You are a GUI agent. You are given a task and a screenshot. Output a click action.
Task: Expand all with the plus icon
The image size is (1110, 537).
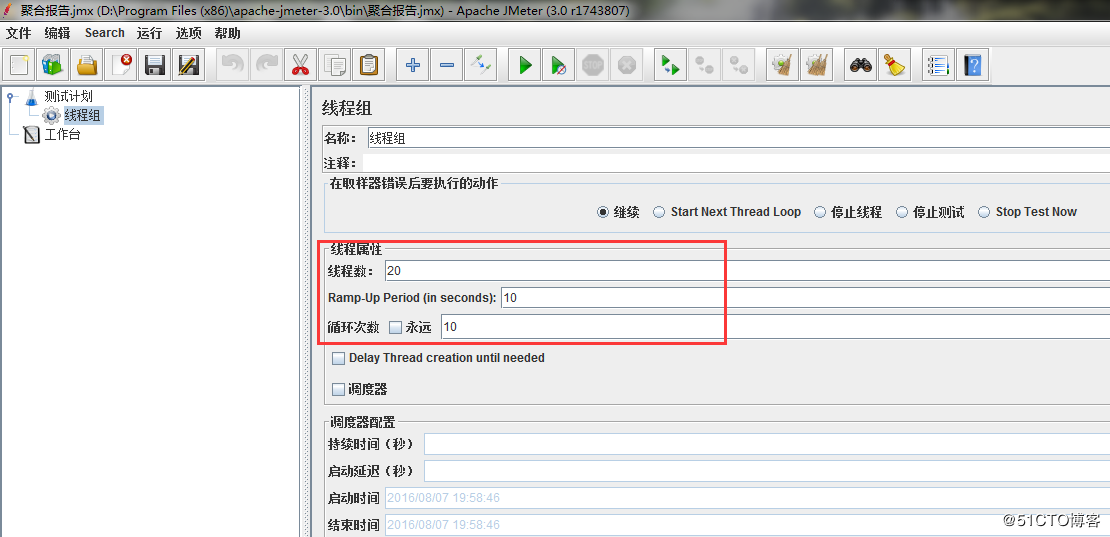pos(413,66)
